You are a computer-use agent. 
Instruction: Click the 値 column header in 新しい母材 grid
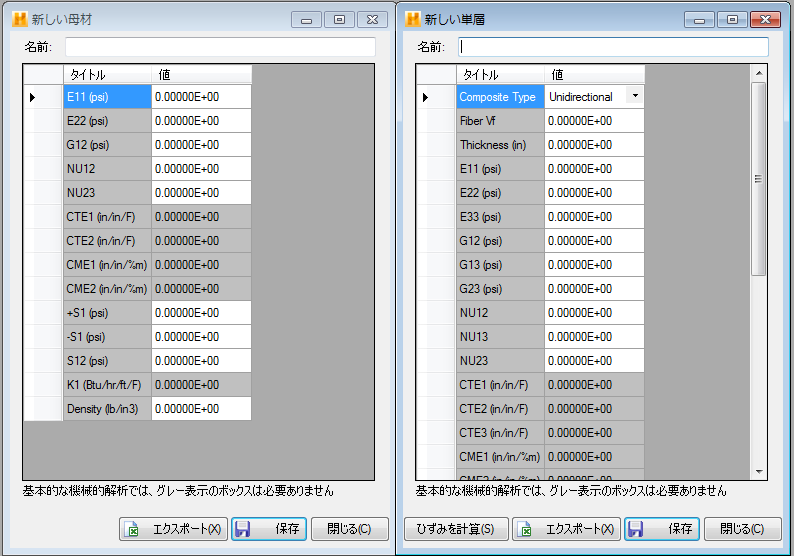pyautogui.click(x=202, y=75)
